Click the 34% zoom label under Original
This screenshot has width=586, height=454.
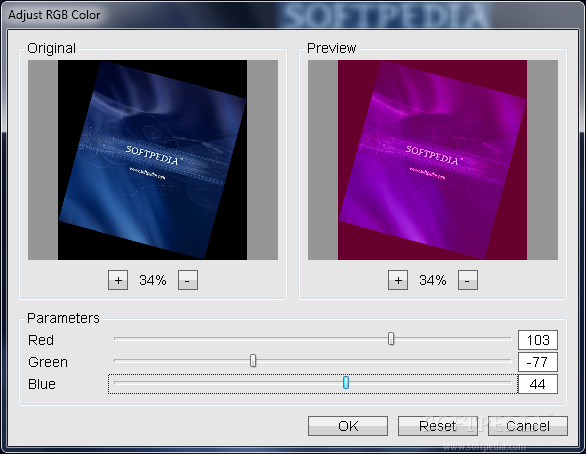[152, 280]
